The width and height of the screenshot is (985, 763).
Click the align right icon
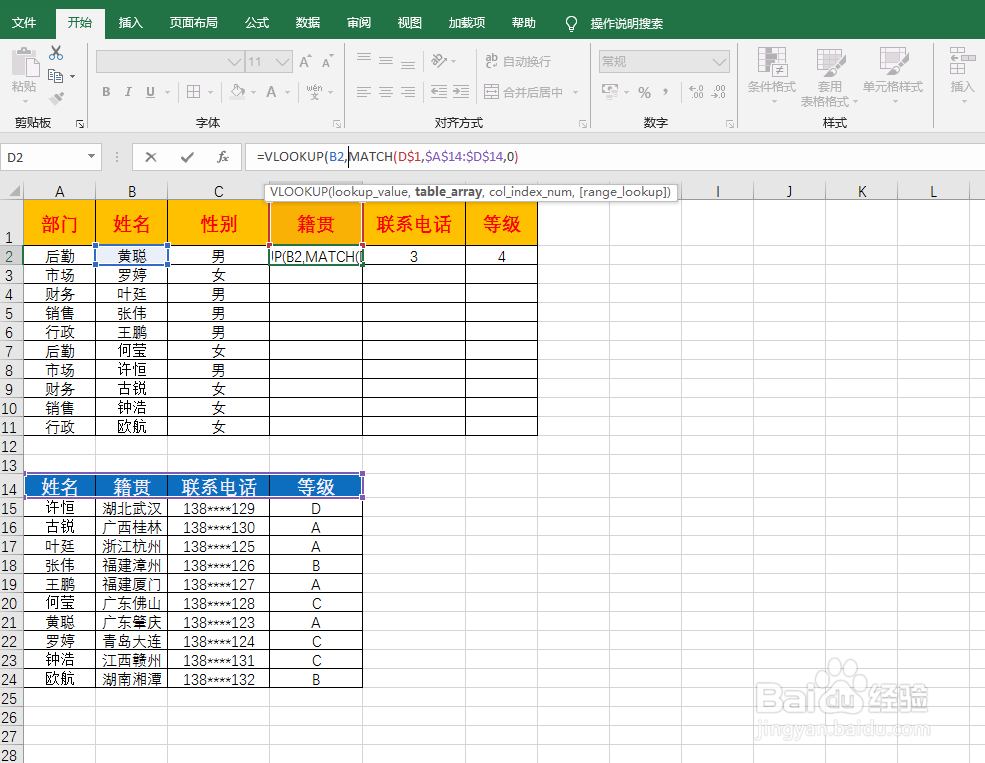pyautogui.click(x=408, y=92)
